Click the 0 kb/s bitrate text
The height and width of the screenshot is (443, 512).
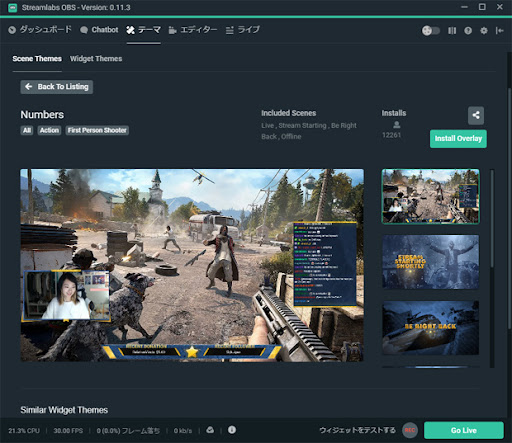pos(183,431)
